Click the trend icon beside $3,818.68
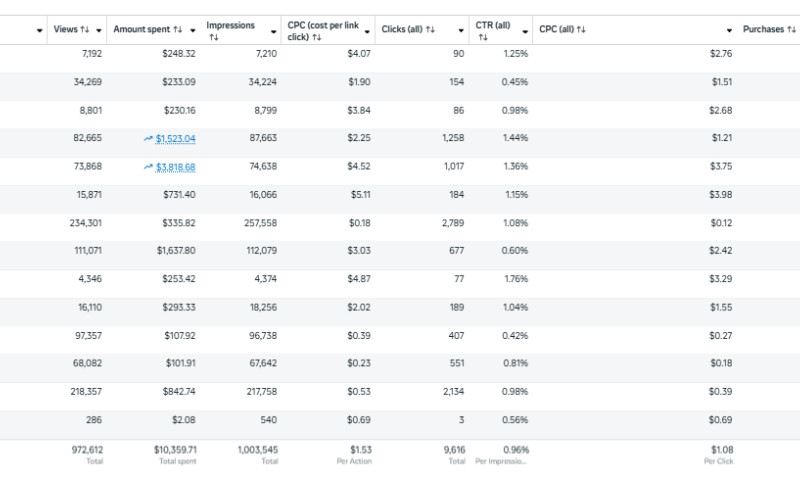This screenshot has height=480, width=800. (x=148, y=167)
